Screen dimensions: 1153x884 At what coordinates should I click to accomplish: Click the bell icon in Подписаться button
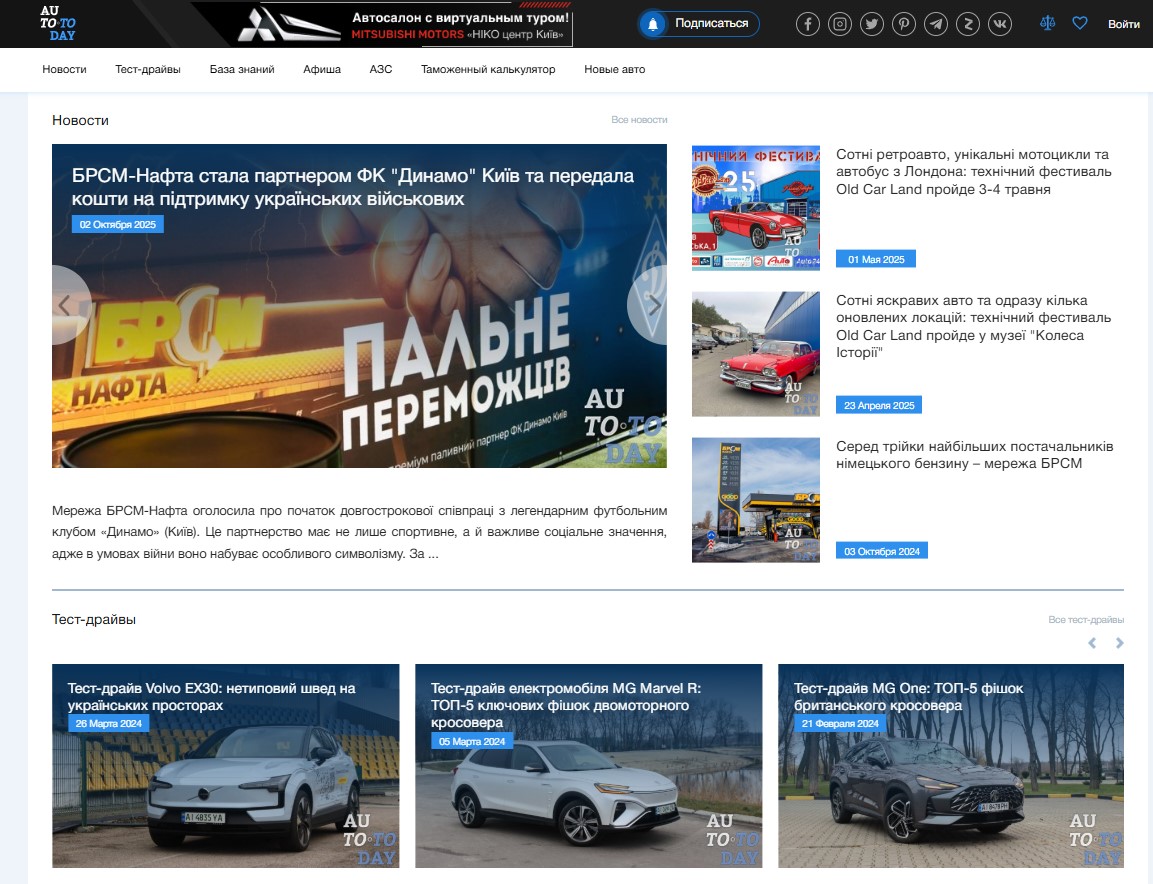click(x=652, y=24)
